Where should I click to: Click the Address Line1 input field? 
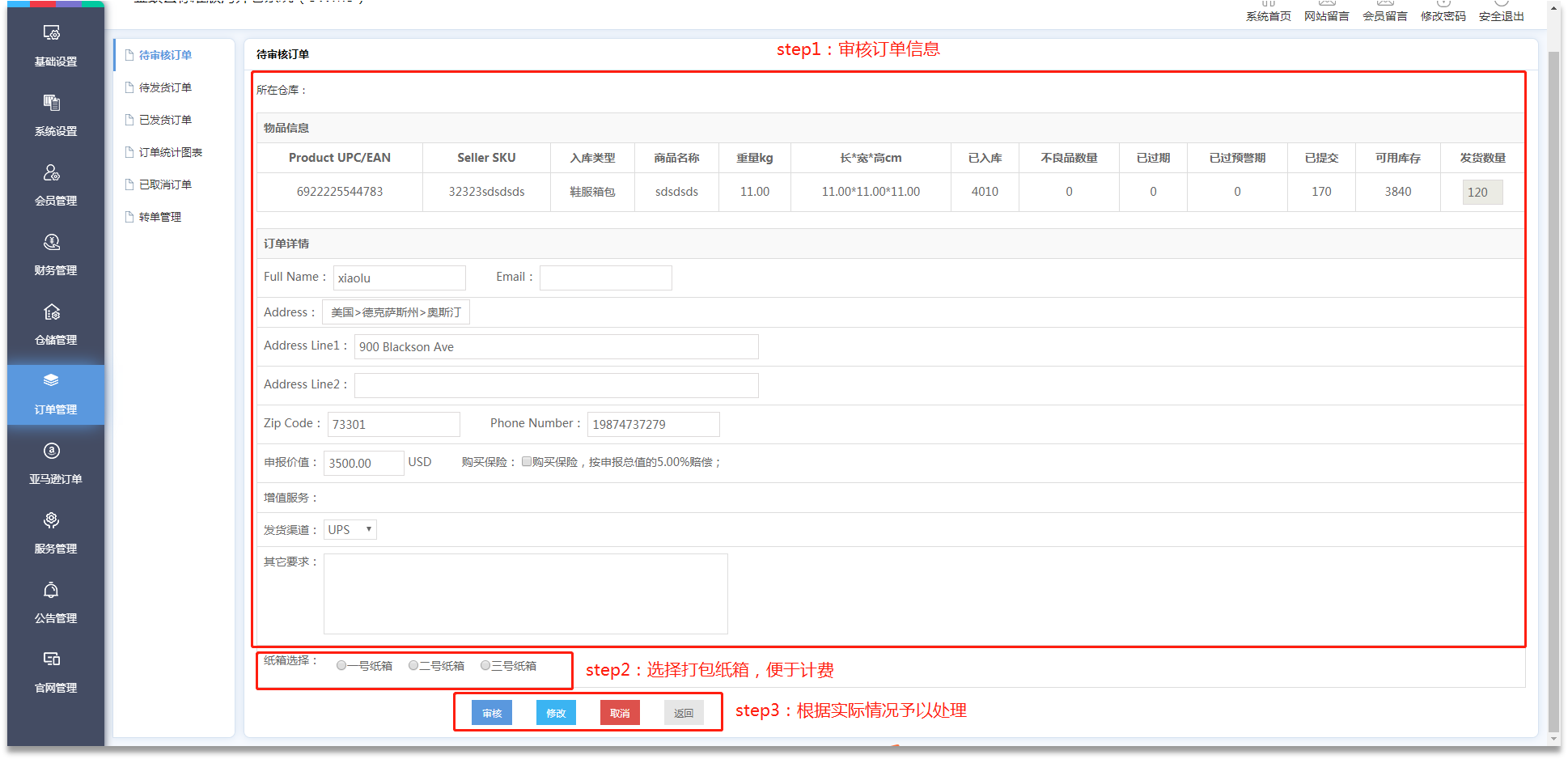556,347
